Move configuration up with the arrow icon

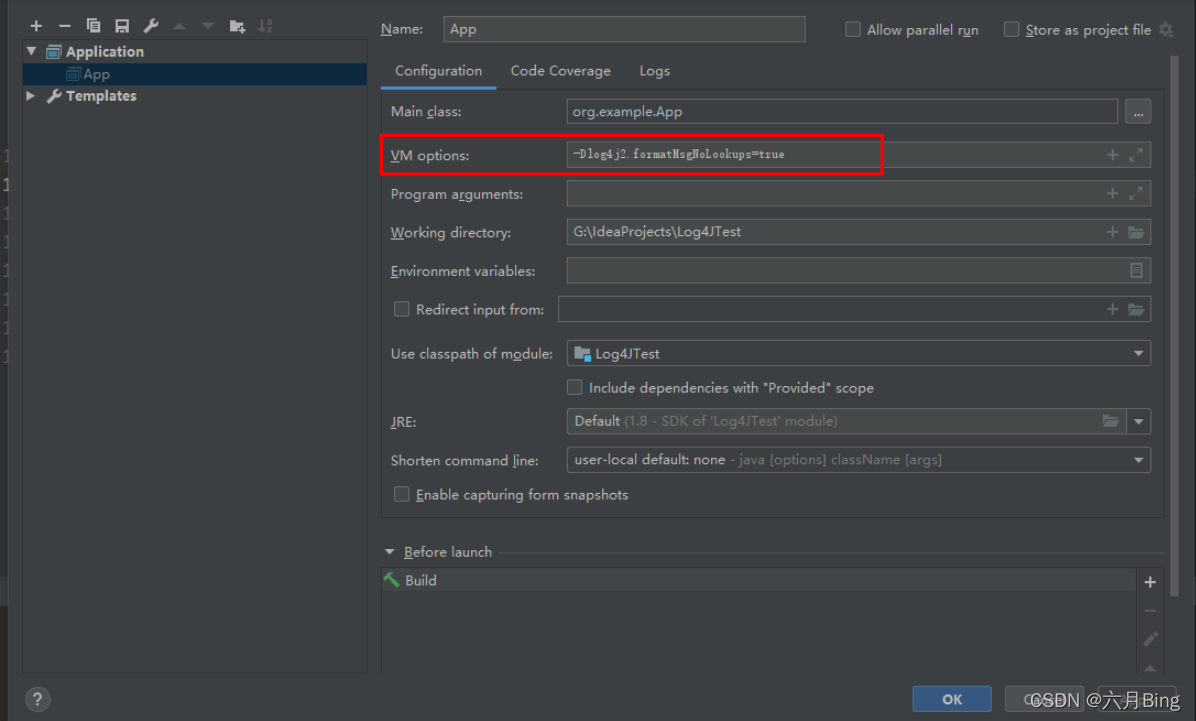(179, 26)
